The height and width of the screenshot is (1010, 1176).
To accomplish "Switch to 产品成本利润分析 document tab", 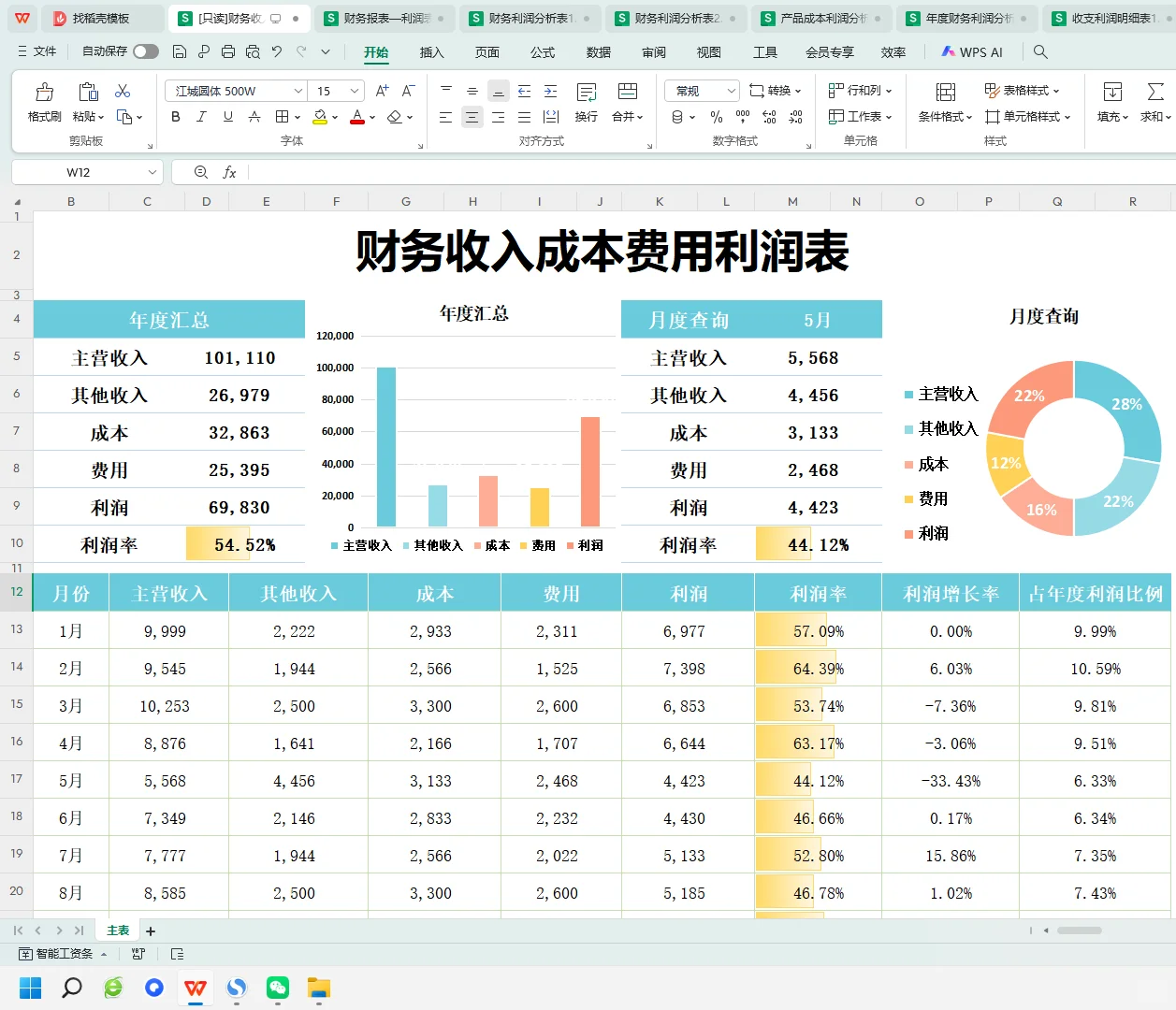I will 821,18.
